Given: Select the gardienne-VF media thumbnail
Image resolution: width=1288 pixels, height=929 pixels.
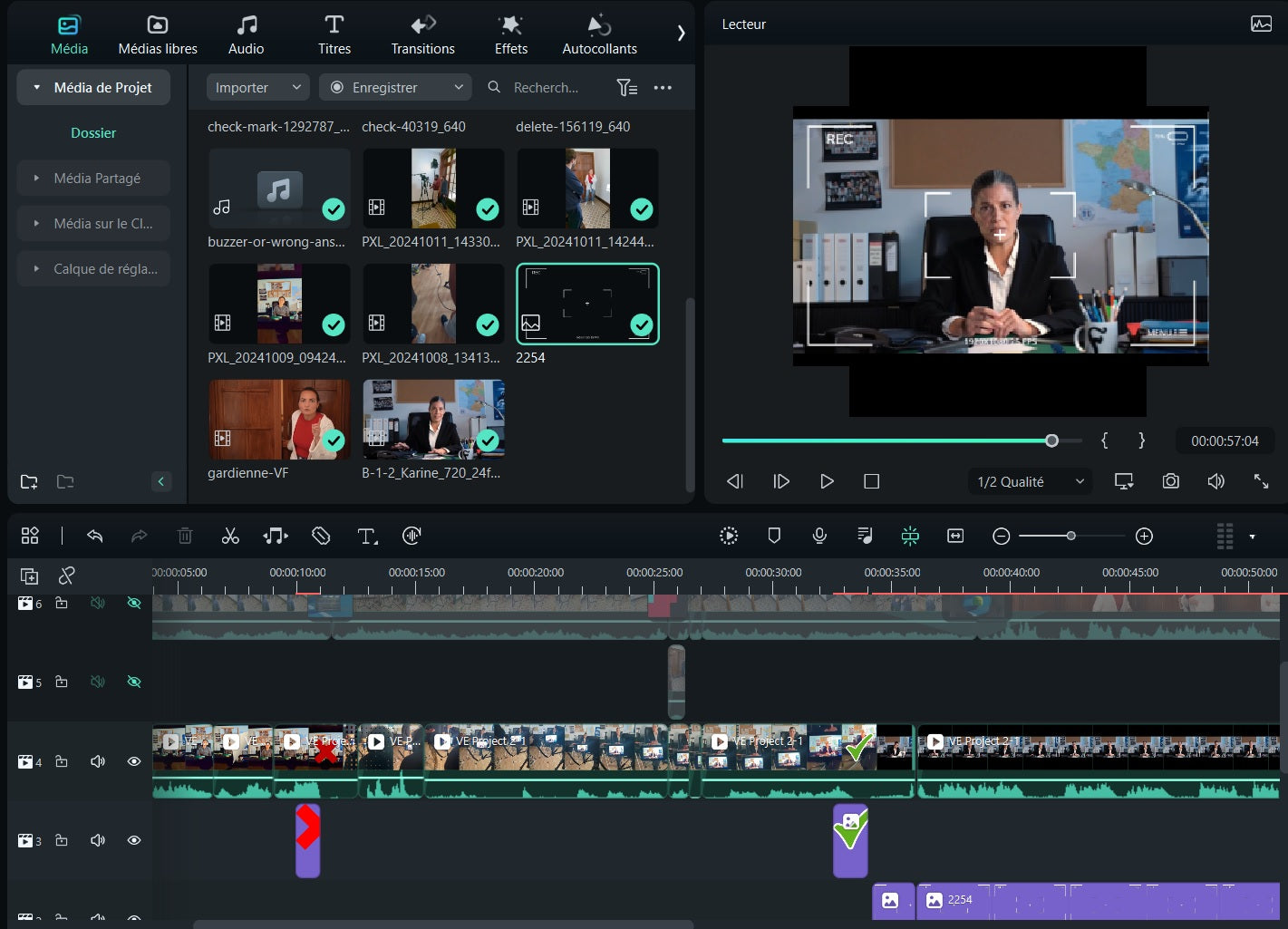Looking at the screenshot, I should pyautogui.click(x=279, y=420).
